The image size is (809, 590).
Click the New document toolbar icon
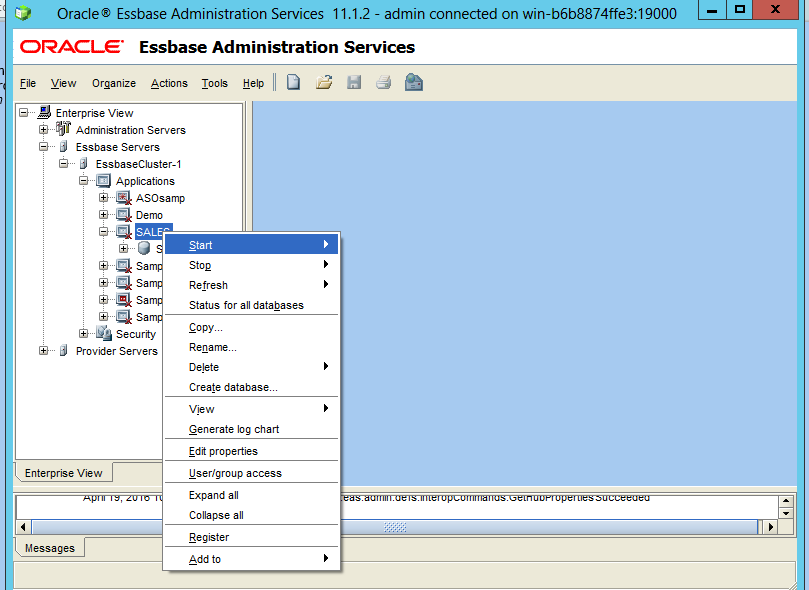[293, 83]
